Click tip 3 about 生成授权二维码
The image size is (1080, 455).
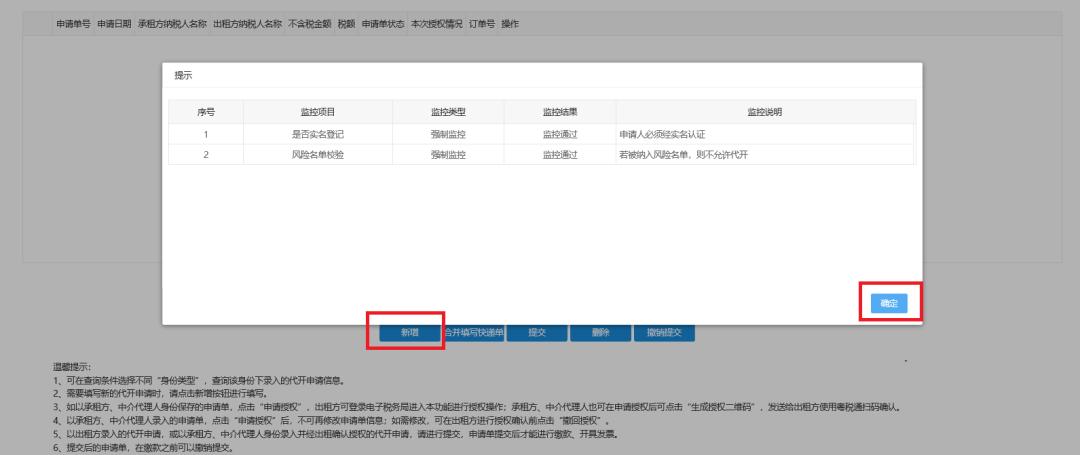pyautogui.click(x=476, y=407)
